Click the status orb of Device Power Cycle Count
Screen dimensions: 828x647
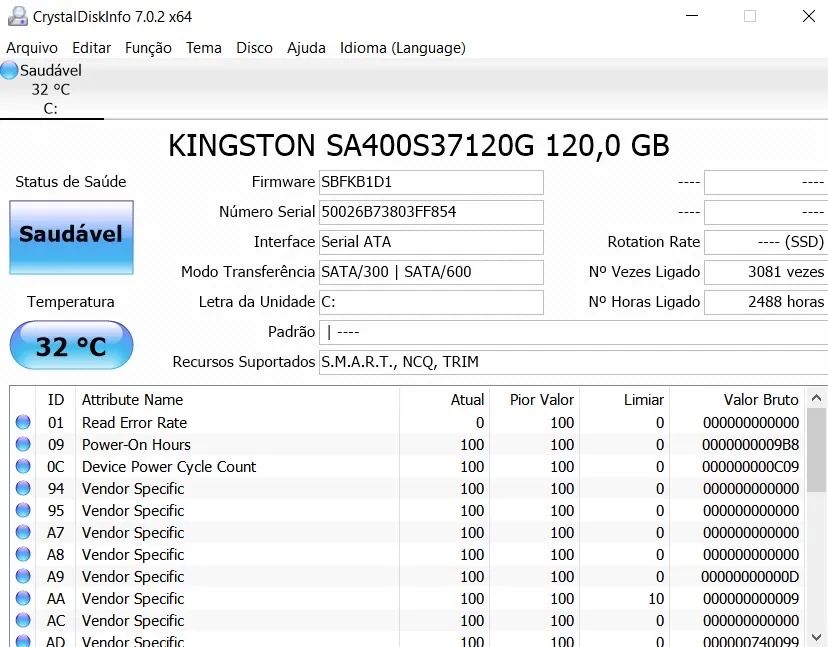[x=23, y=466]
